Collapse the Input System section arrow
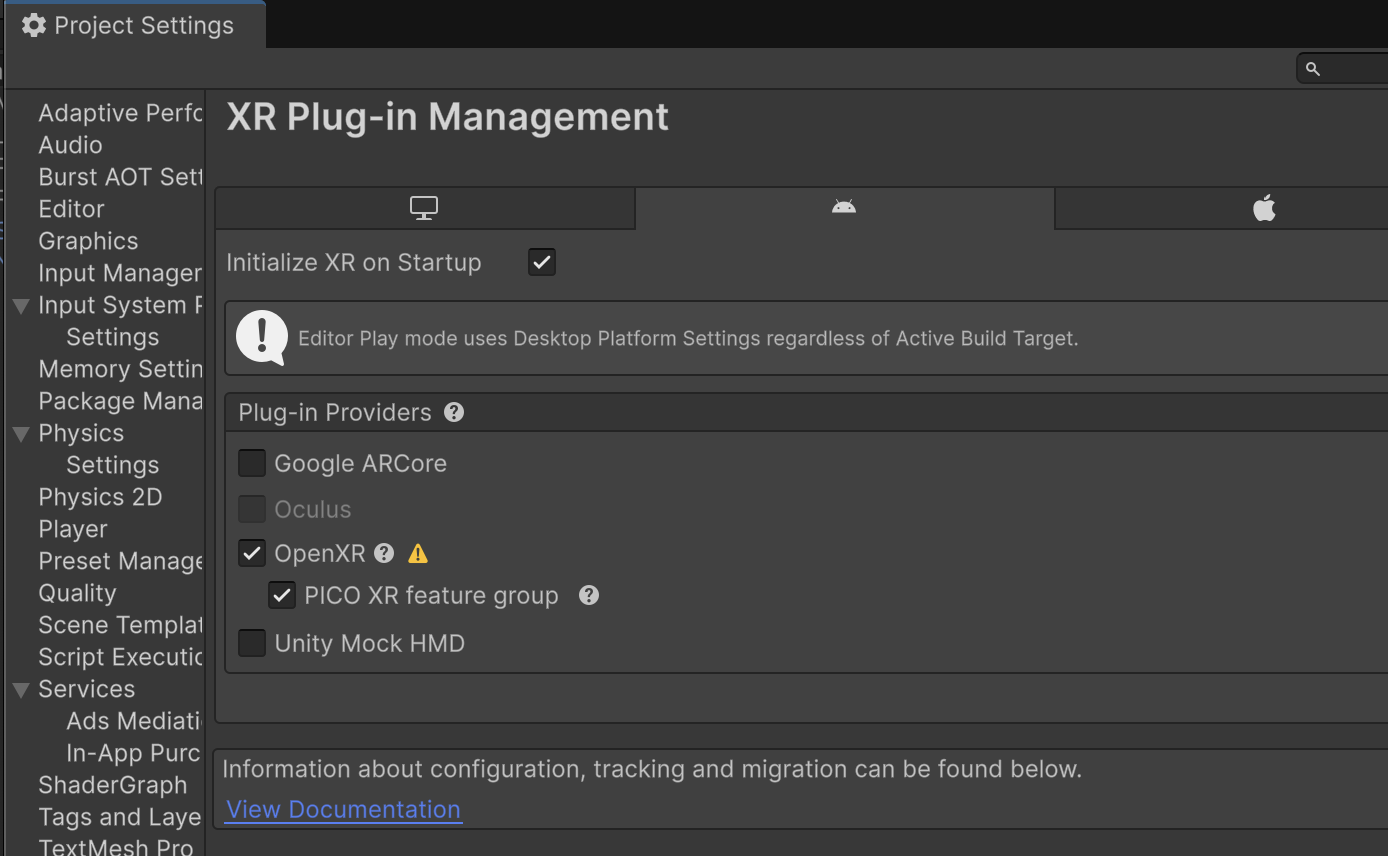 (20, 305)
